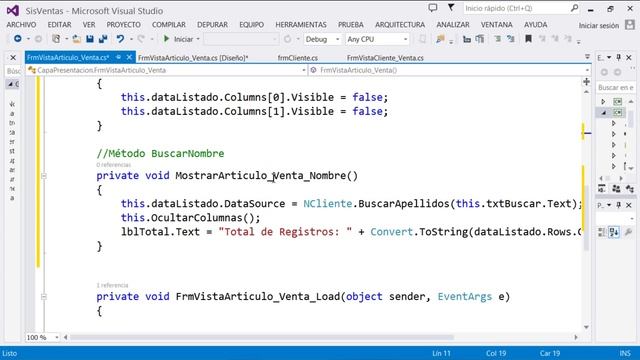
Task: Open the PROYECTO menu
Action: coord(124,25)
